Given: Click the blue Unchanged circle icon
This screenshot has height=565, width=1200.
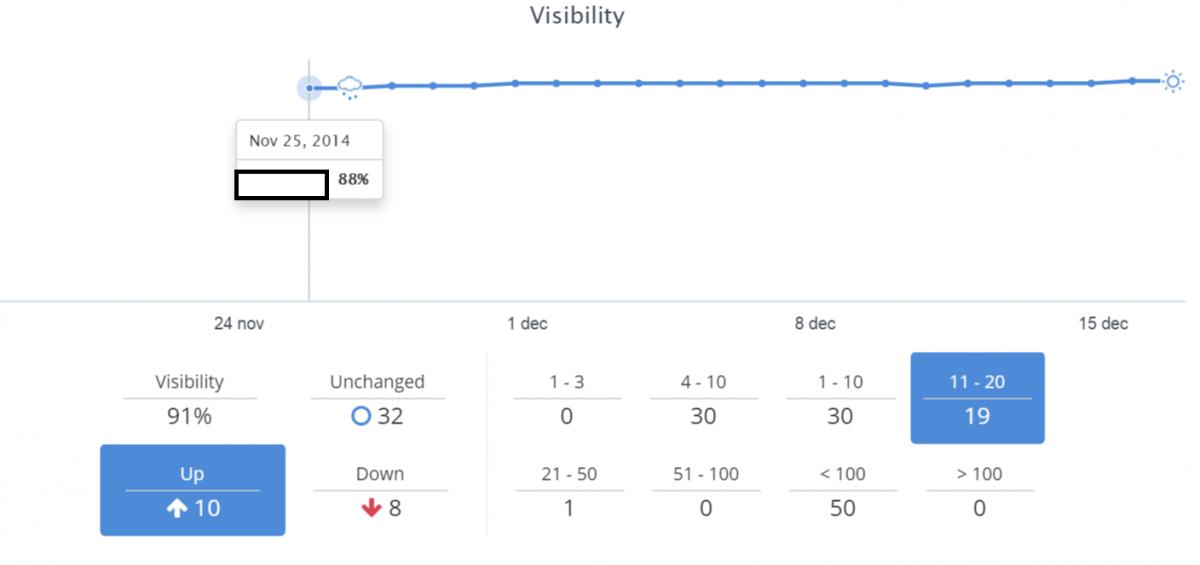Looking at the screenshot, I should [x=362, y=416].
